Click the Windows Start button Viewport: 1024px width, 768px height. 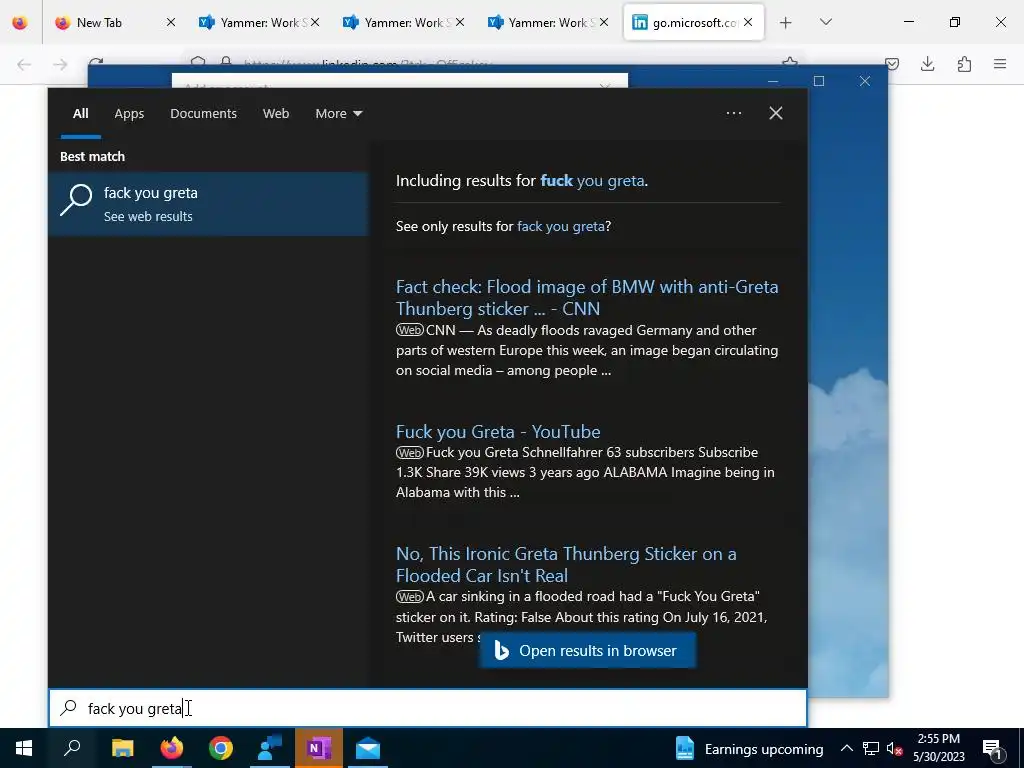click(24, 748)
